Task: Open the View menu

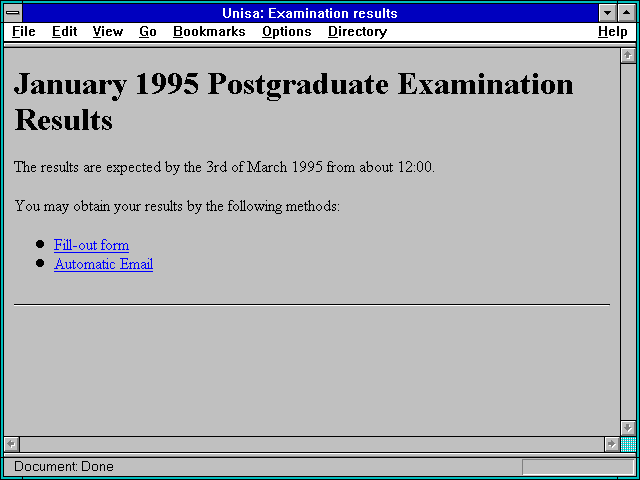Action: click(108, 31)
